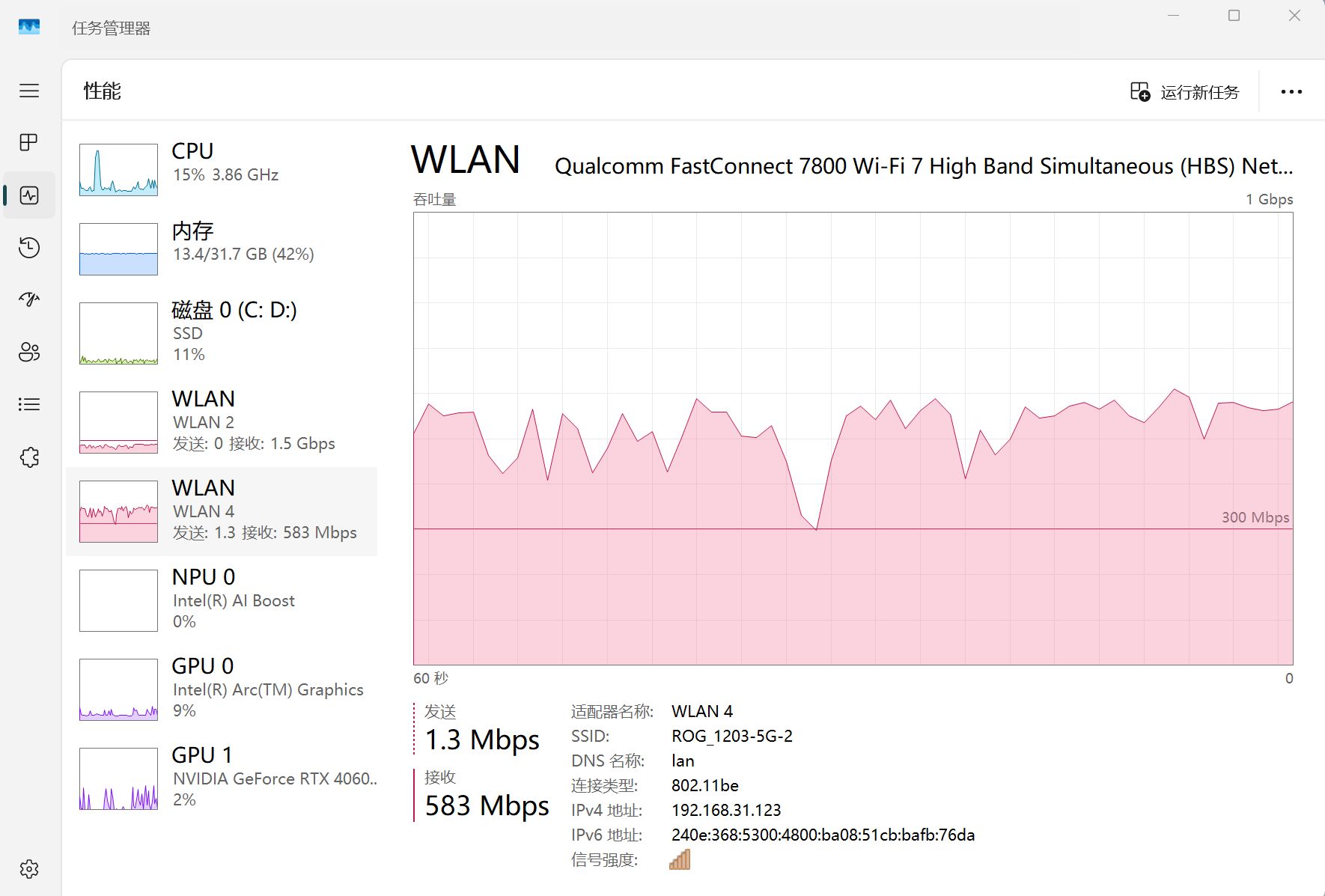The height and width of the screenshot is (896, 1325).
Task: Open the App history page icon
Action: 29,248
